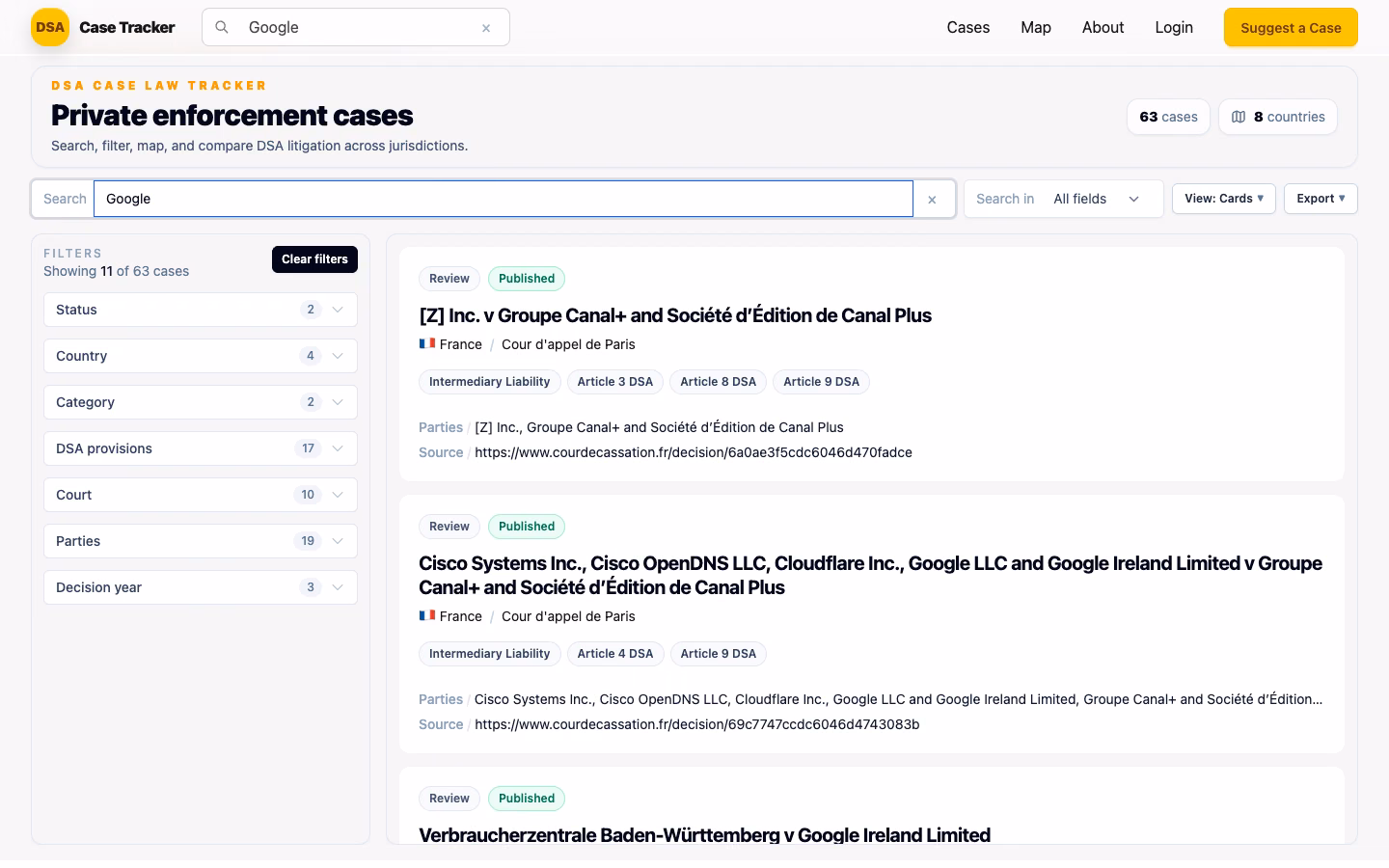
Task: Focus the header search input
Action: [x=357, y=27]
